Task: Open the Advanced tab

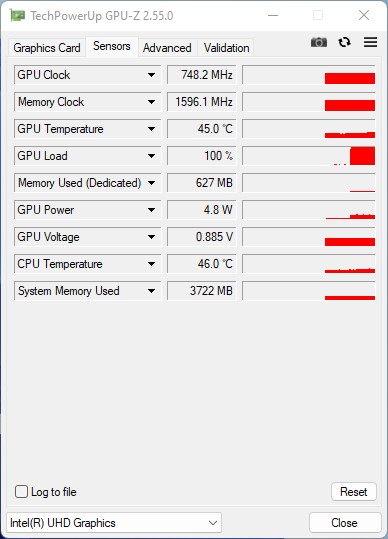Action: pos(167,48)
